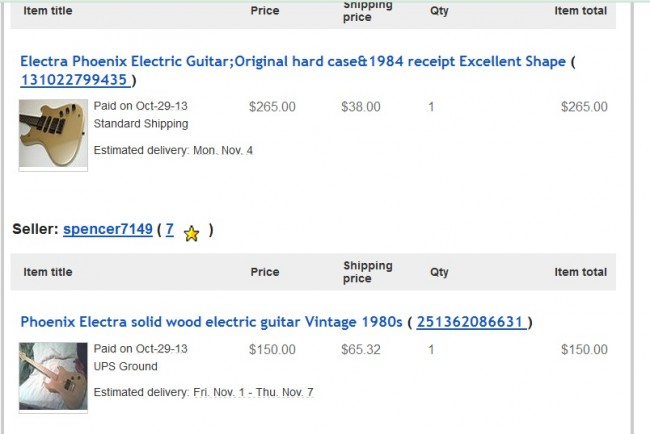The image size is (650, 434).
Task: Open the gold Electra Phoenix guitar thumbnail
Action: tap(53, 133)
